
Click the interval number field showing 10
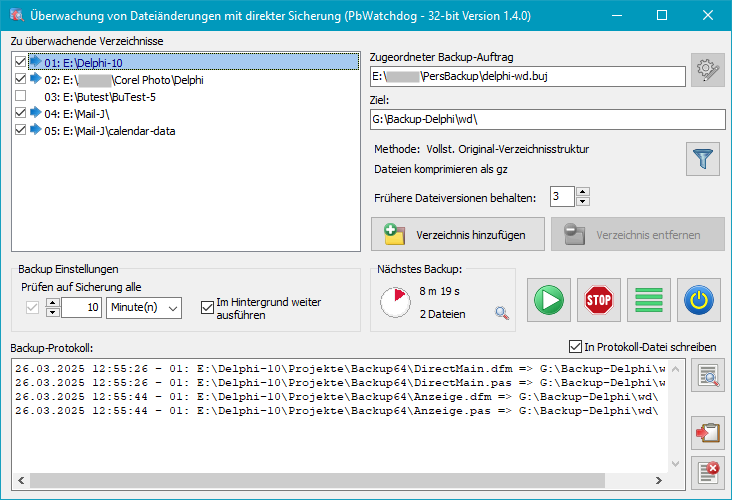[81, 308]
